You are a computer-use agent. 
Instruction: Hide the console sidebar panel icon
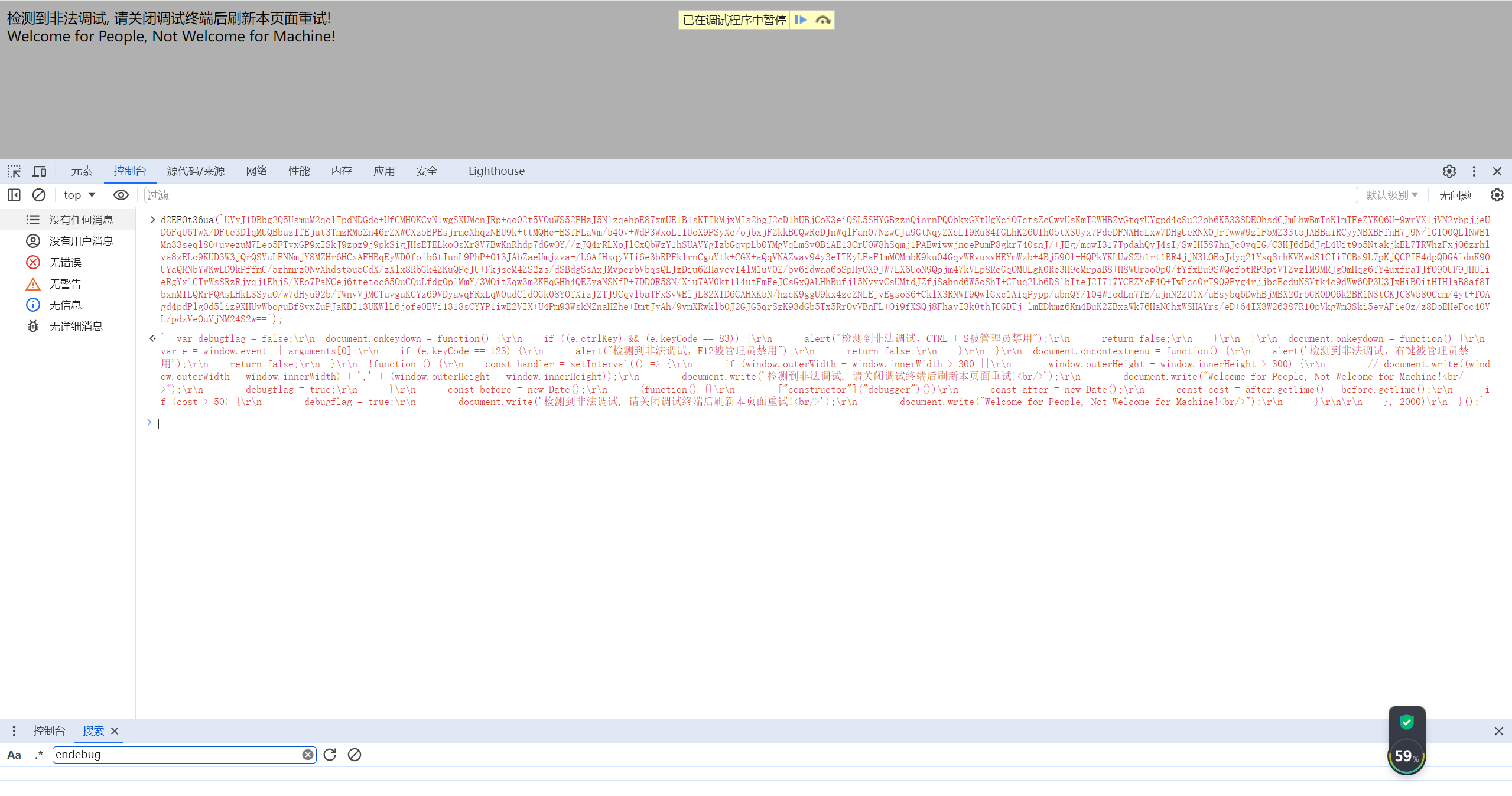pos(14,195)
